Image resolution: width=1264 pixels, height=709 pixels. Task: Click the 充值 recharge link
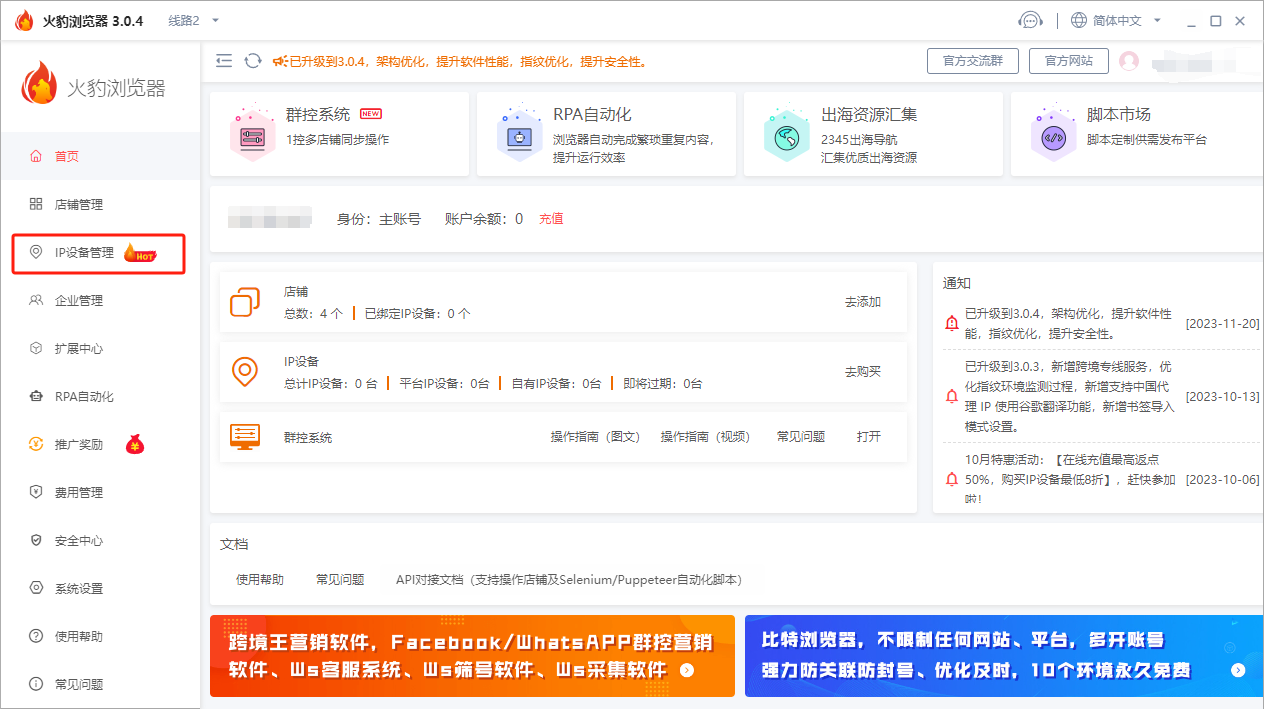coord(551,218)
